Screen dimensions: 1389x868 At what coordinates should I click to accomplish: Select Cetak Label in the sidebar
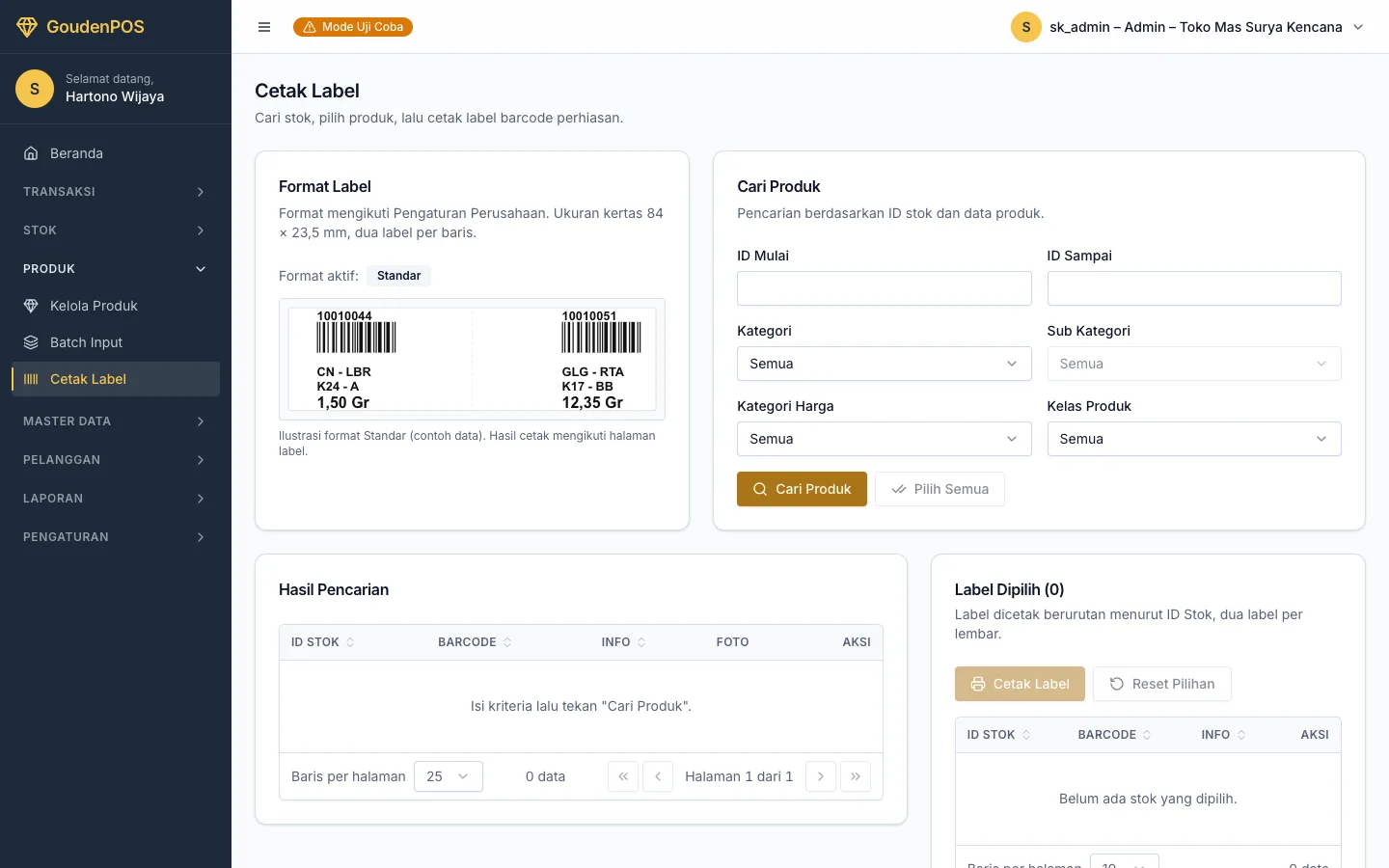[116, 379]
